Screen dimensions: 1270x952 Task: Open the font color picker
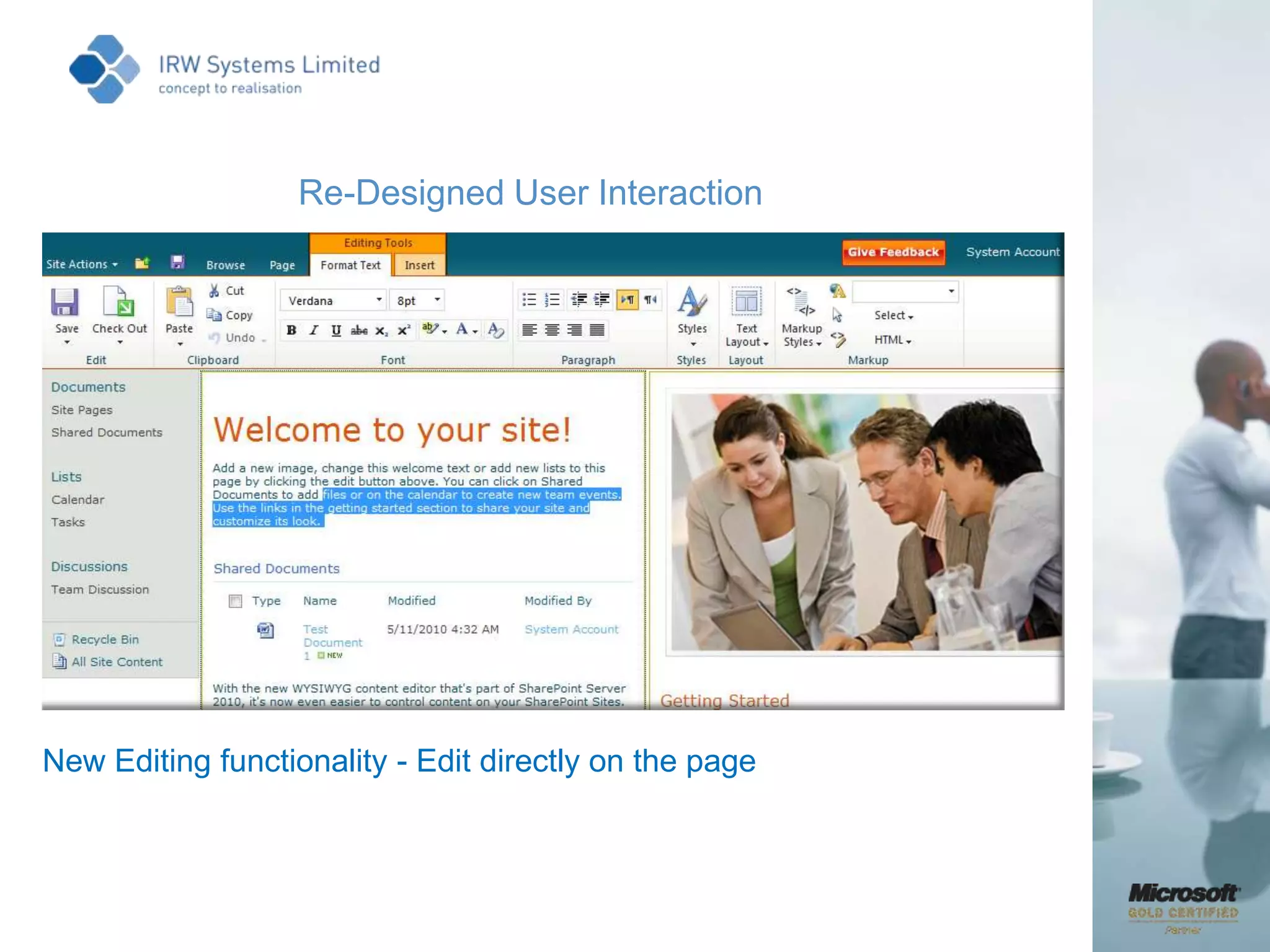[x=475, y=331]
